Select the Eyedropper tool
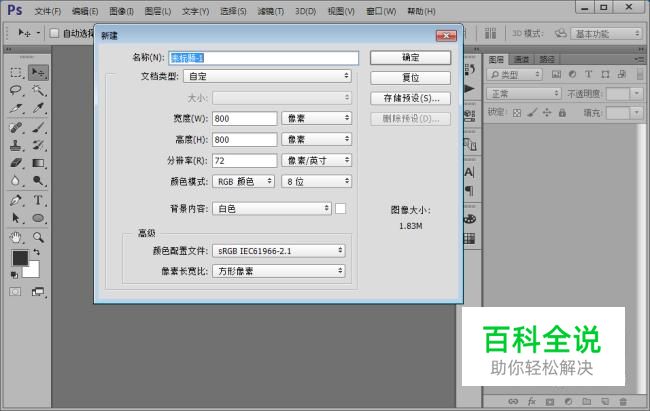Screen dimensions: 650x411 tap(38, 108)
